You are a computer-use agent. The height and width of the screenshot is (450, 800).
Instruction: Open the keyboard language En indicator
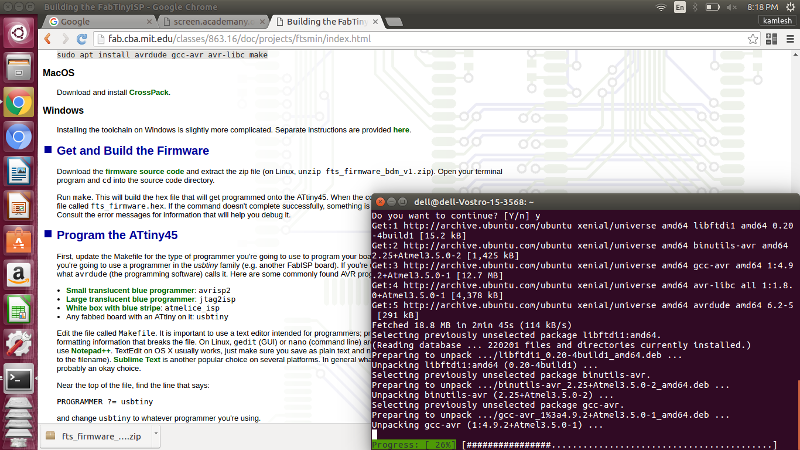pos(680,7)
